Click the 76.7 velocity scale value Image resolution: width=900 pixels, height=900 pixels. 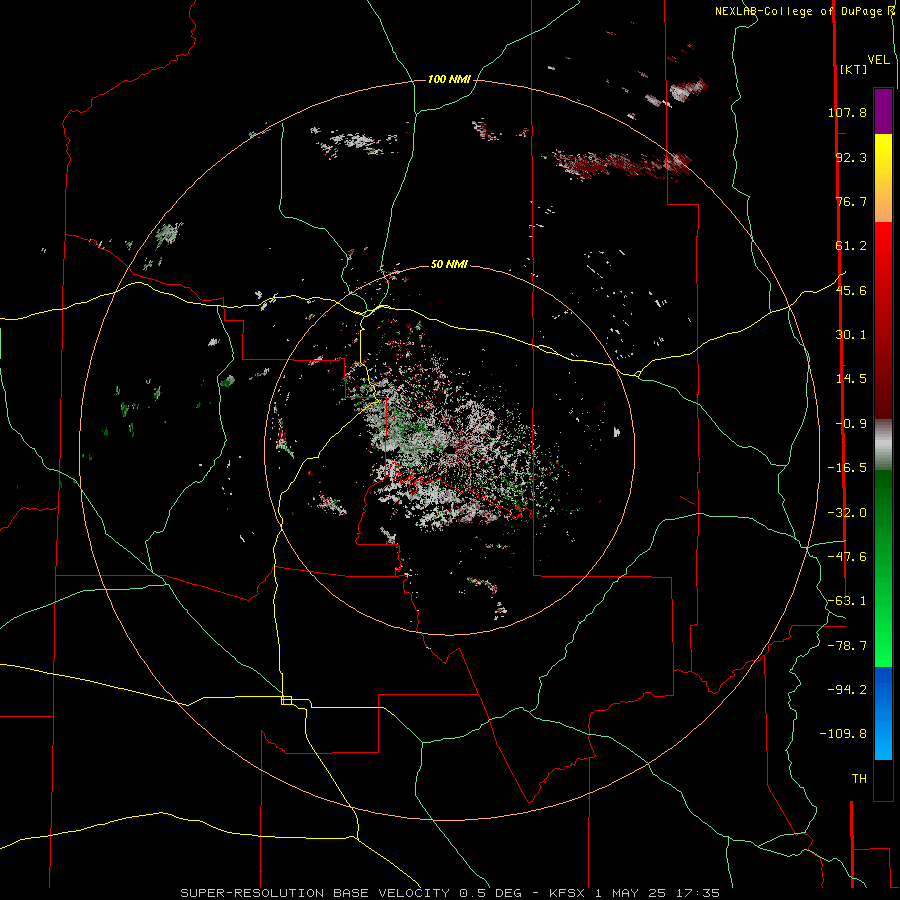click(x=851, y=201)
